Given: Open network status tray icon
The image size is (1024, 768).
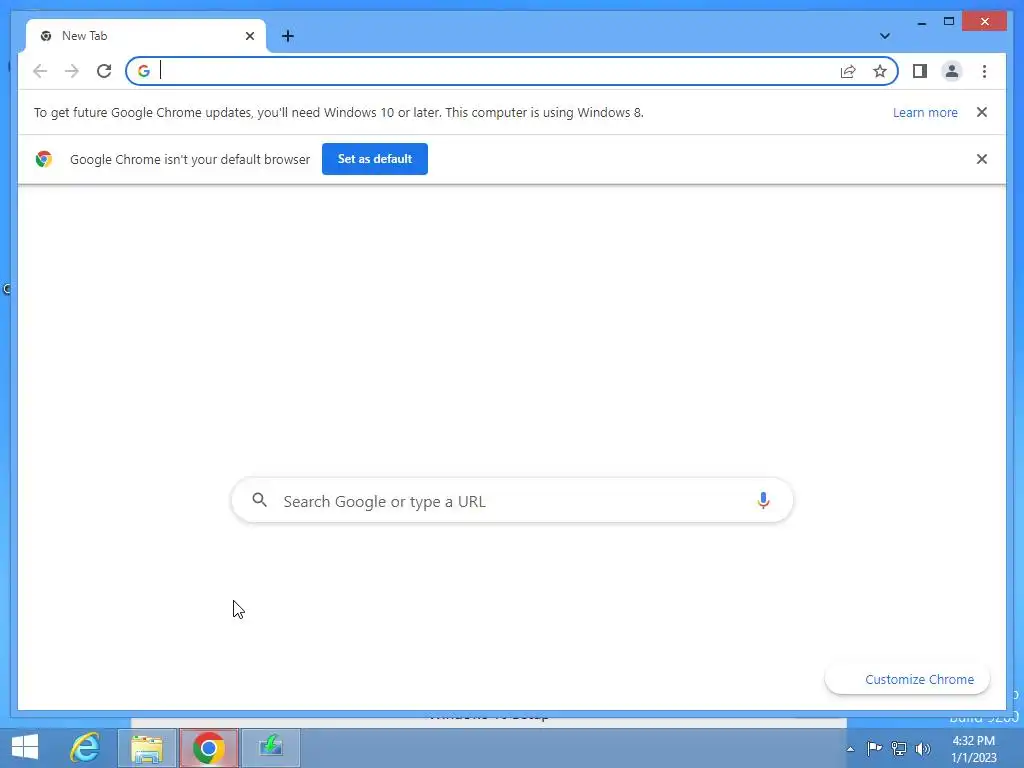Looking at the screenshot, I should 899,748.
